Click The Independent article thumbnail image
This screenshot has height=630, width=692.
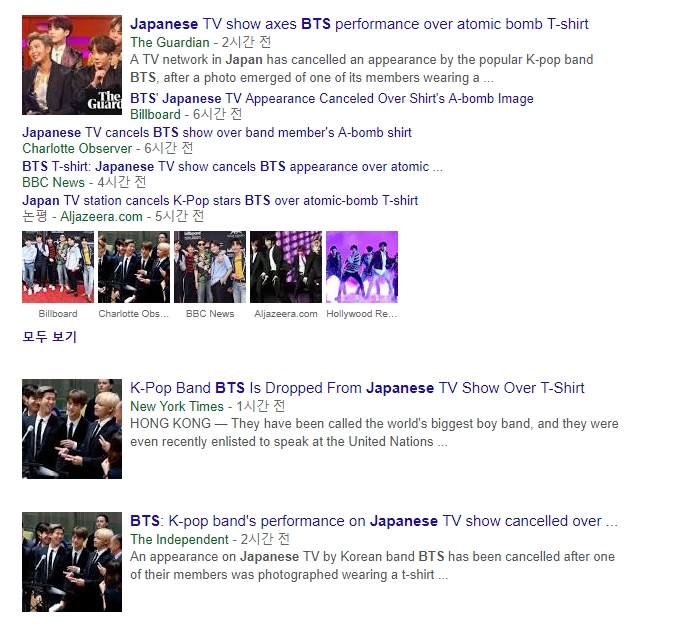(72, 562)
